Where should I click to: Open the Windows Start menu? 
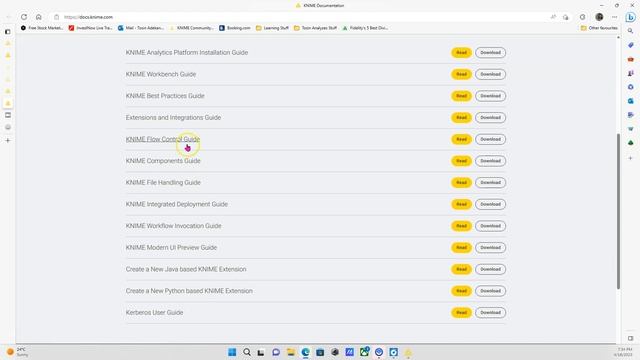click(x=232, y=352)
